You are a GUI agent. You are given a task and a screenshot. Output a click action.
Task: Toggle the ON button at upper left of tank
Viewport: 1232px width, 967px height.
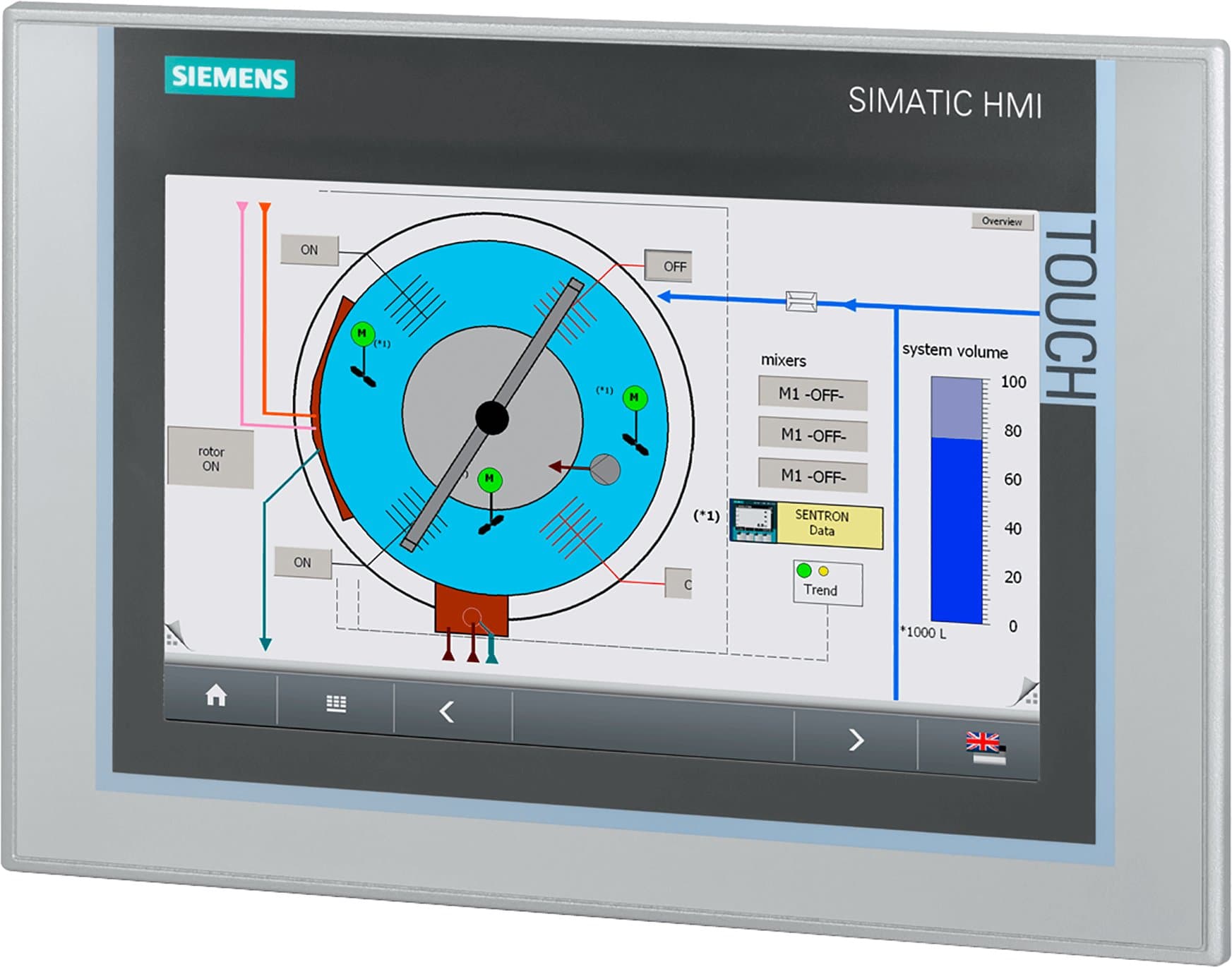click(x=309, y=250)
